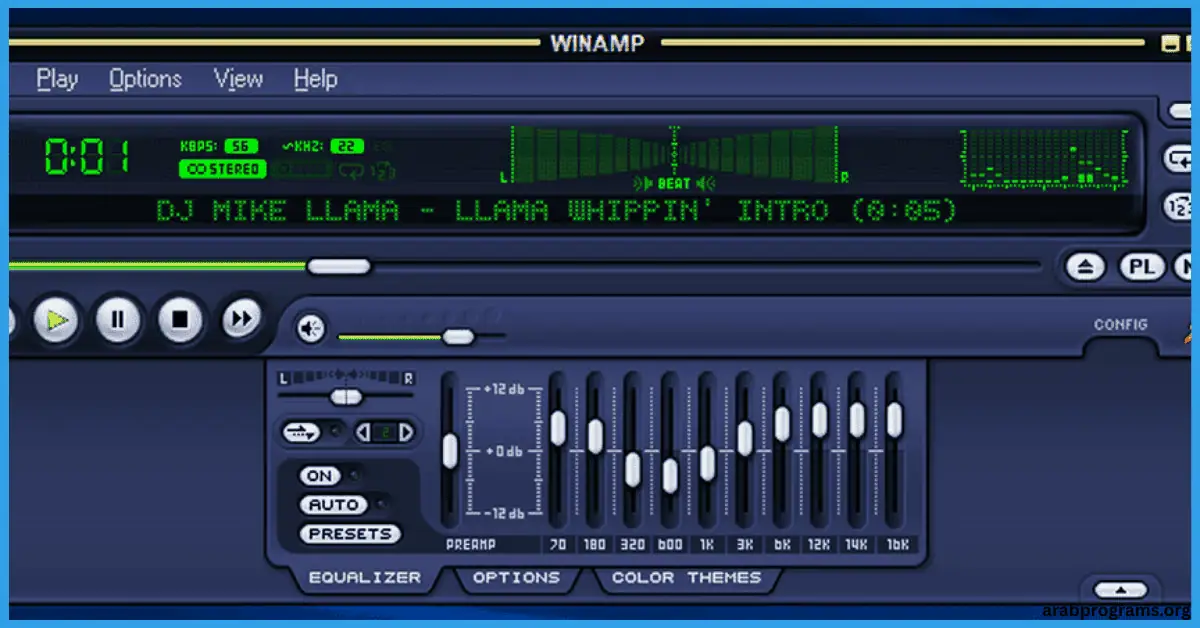
Task: Open the Options menu
Action: tap(146, 79)
